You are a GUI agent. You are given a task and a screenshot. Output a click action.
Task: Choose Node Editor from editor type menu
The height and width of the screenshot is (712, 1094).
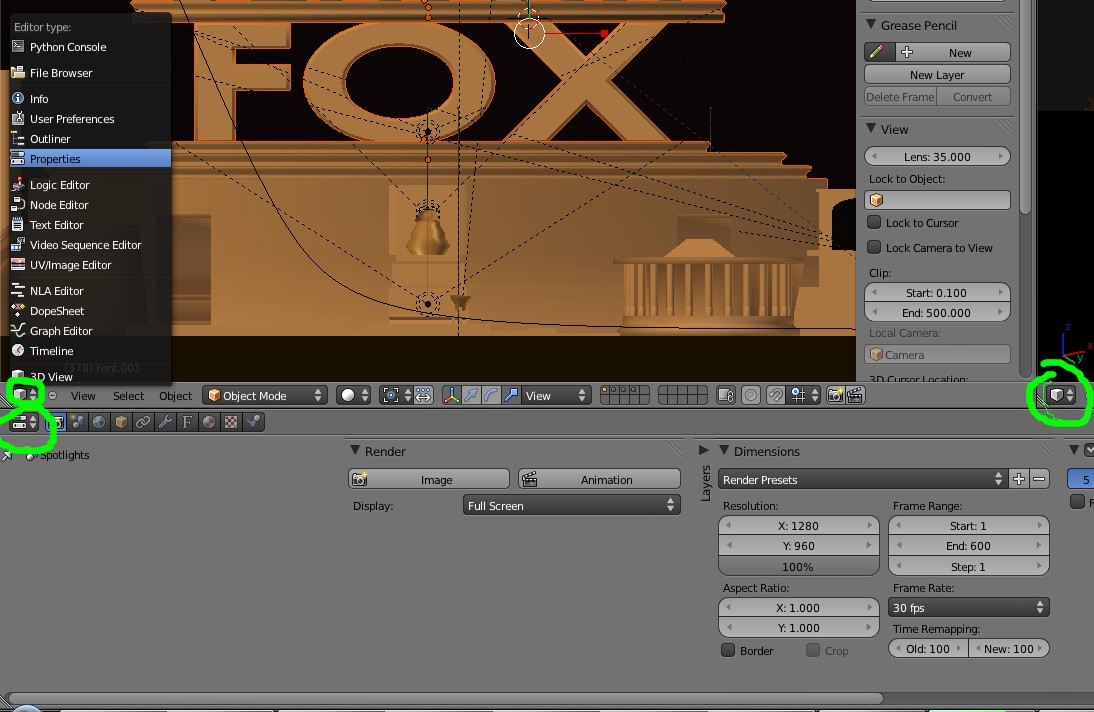[59, 205]
